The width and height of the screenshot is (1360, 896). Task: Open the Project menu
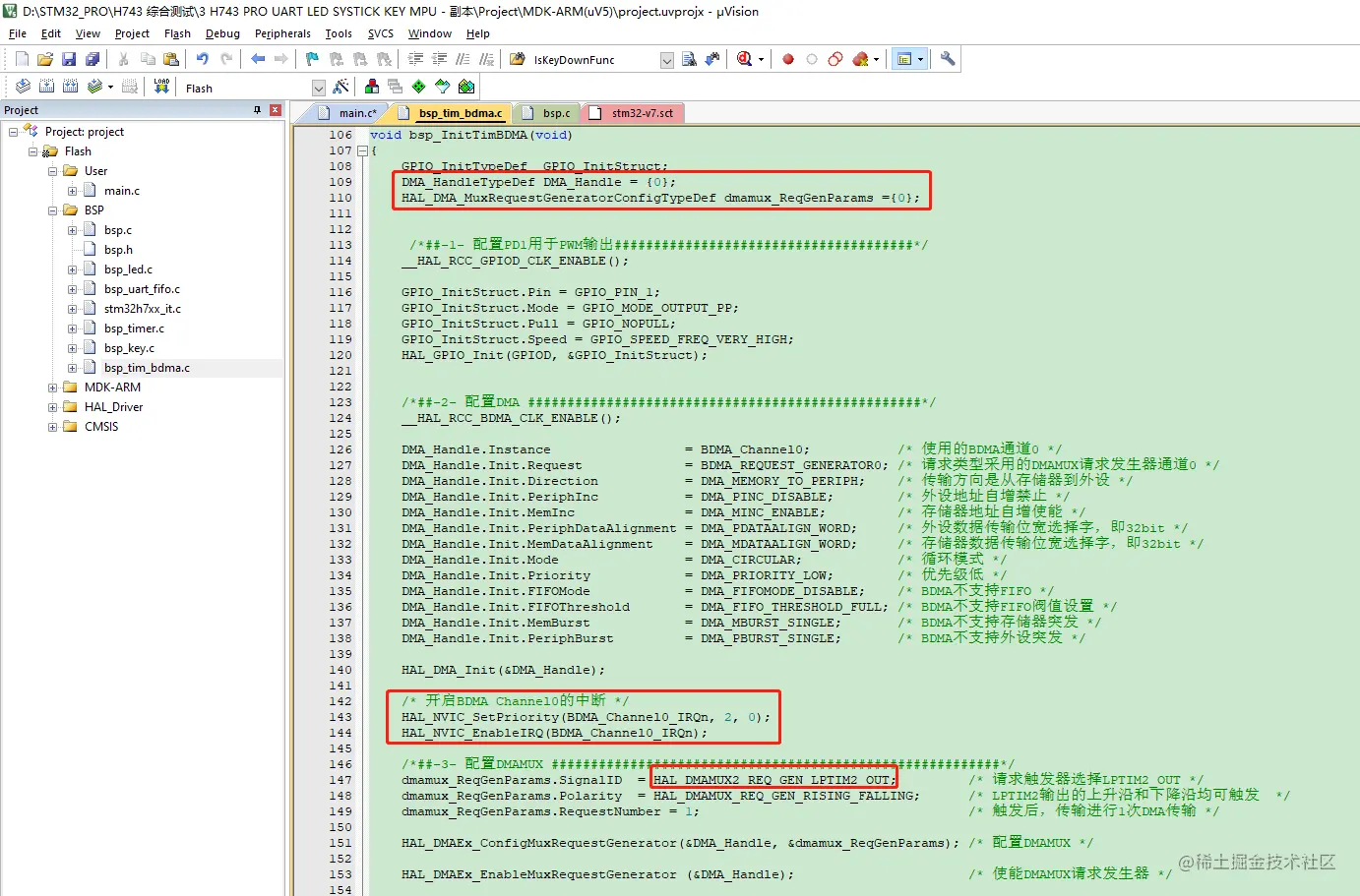(x=132, y=33)
